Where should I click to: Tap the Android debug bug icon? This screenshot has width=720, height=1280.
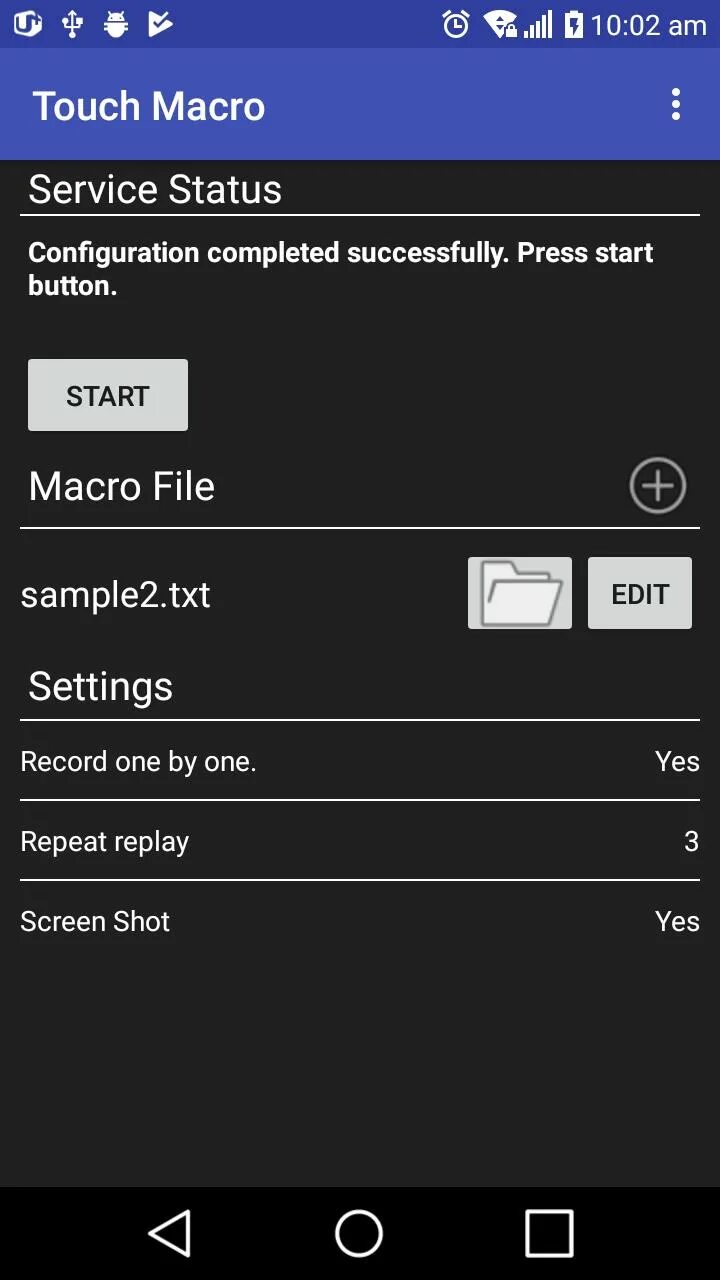(x=116, y=24)
